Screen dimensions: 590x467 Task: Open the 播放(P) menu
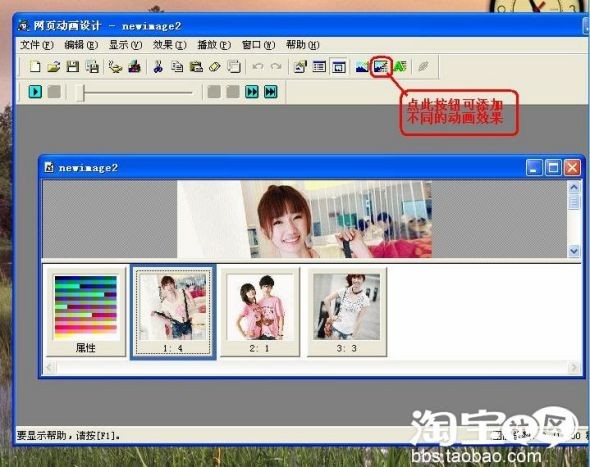tap(214, 45)
